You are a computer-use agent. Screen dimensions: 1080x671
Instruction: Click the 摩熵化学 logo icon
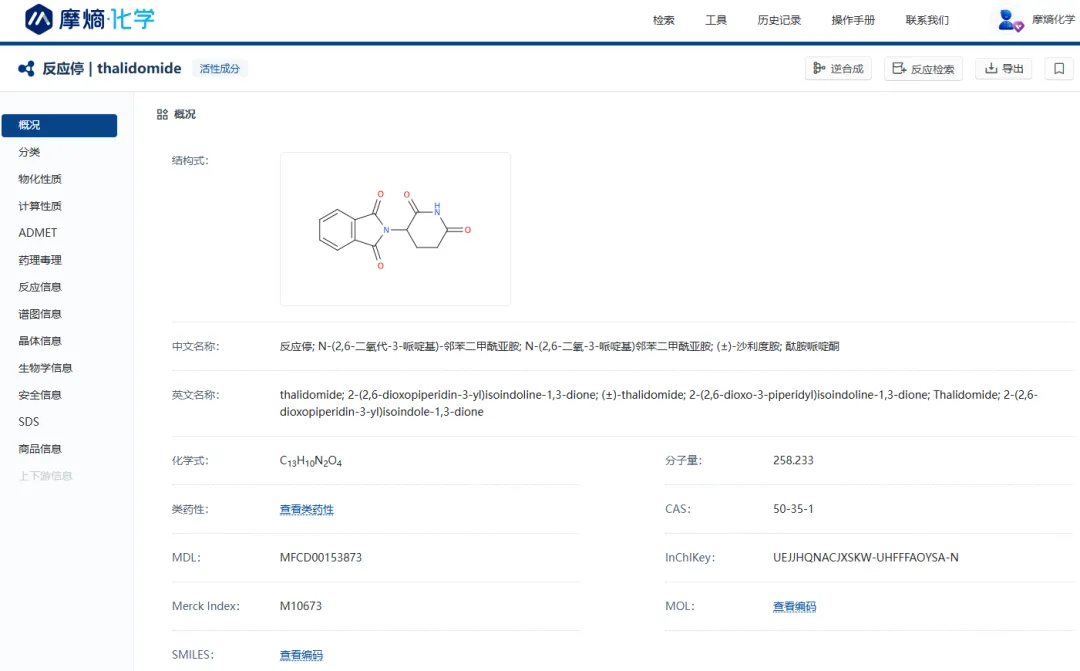pos(39,19)
